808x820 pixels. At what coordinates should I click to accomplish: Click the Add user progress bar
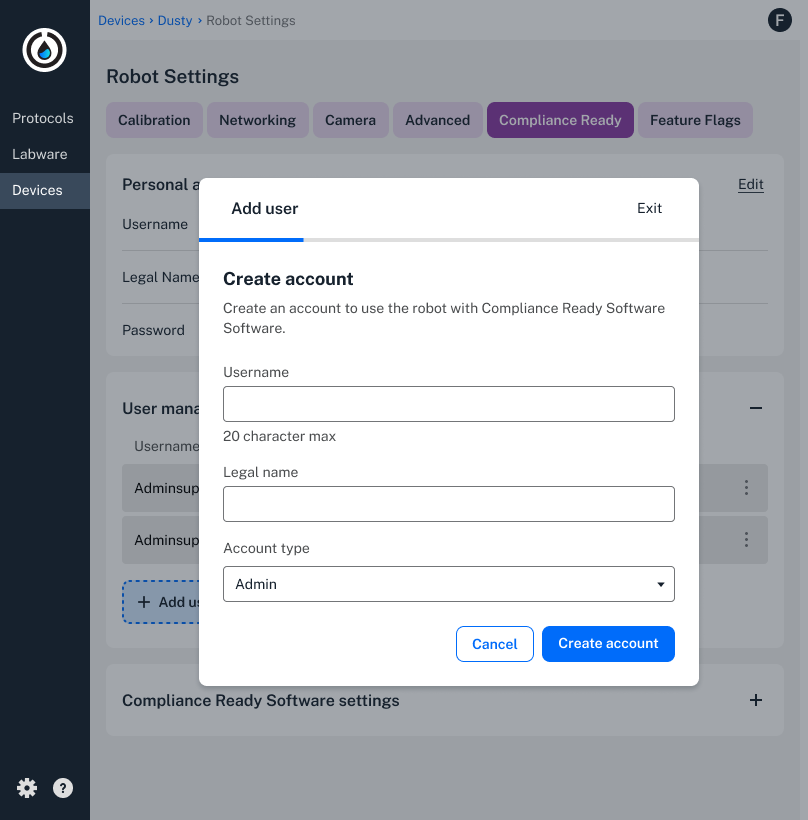449,240
